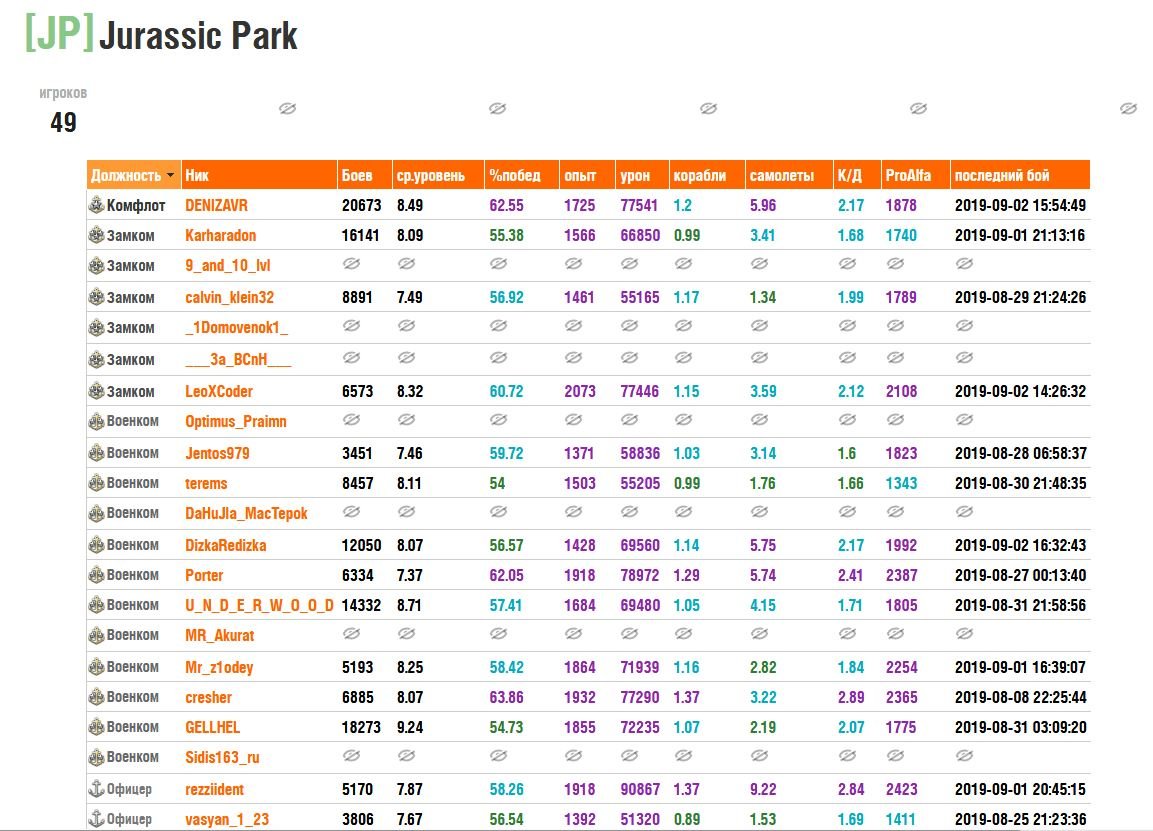Click the Военком rank icon in U_N_D_E_R_W_O_O_D row

(x=96, y=605)
